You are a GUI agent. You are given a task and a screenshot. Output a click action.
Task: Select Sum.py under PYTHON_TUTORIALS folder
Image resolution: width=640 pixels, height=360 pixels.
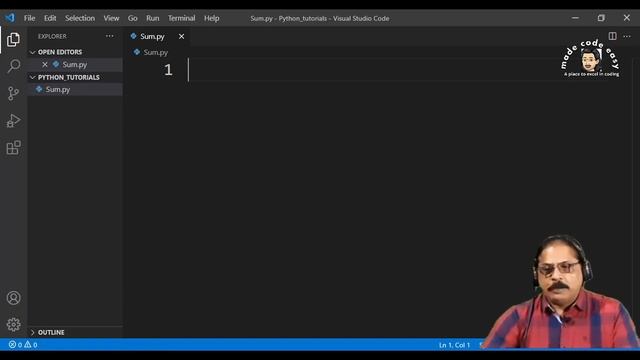[75, 89]
